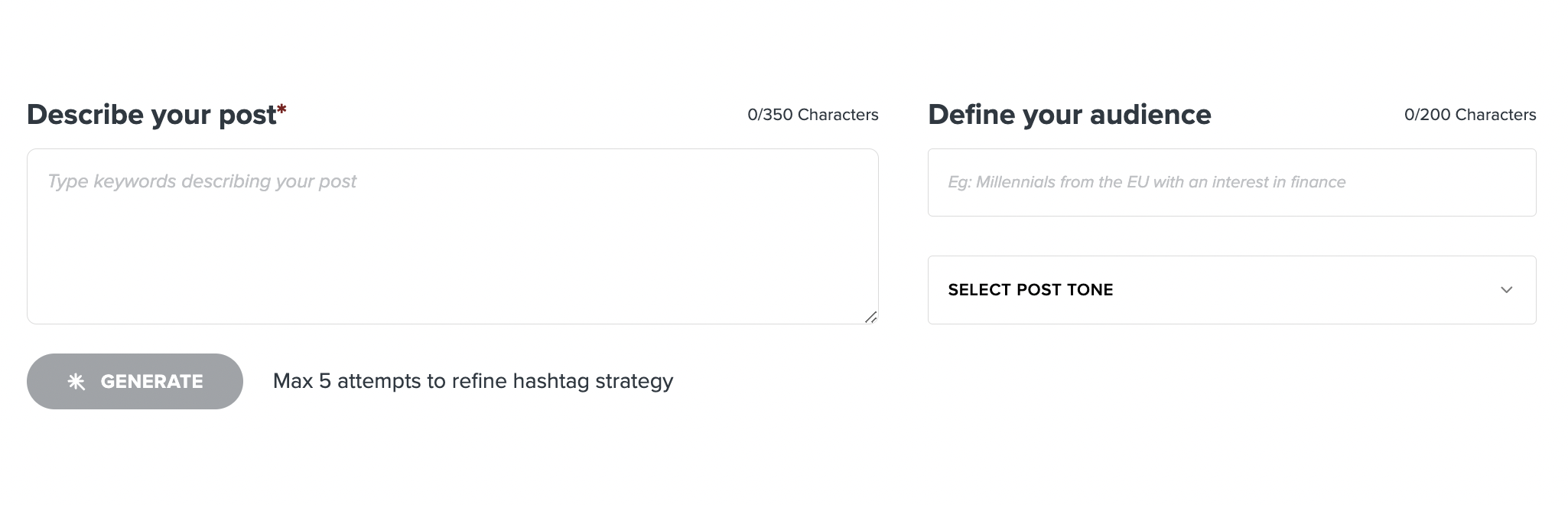Select the SELECT POST TONE label text
The width and height of the screenshot is (1568, 505).
(1030, 290)
